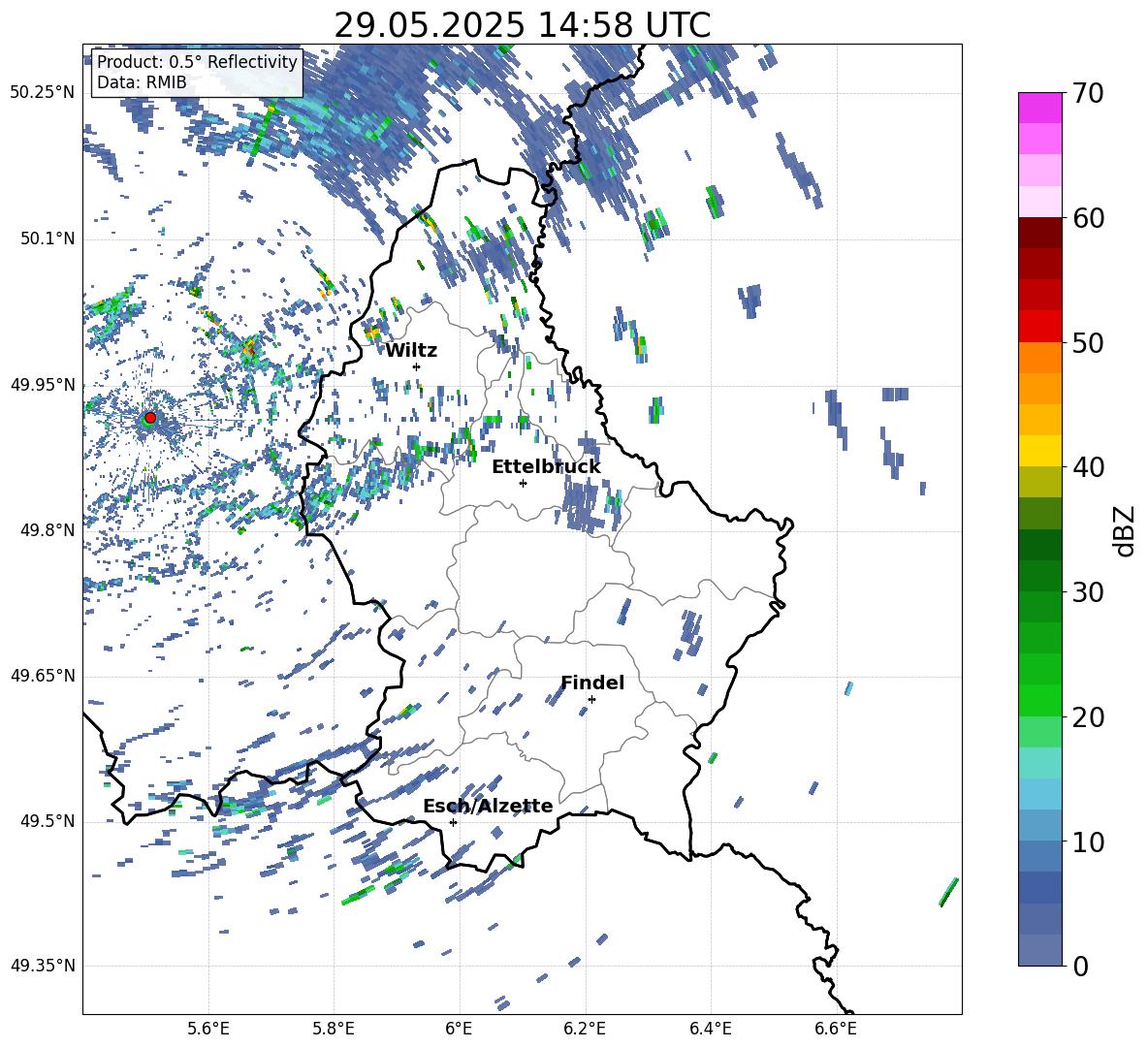Click the yellow 40 dBZ color band
This screenshot has height=1048, width=1148.
coord(1039,451)
